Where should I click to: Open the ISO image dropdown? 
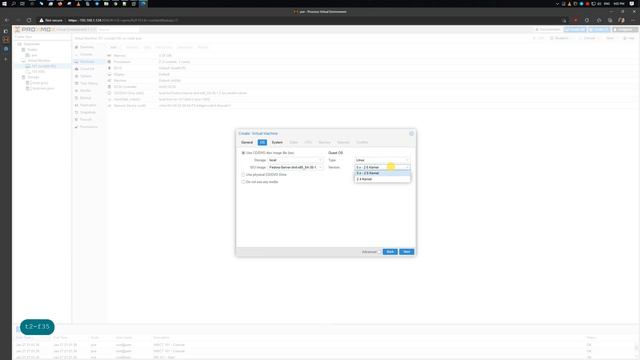(295, 167)
